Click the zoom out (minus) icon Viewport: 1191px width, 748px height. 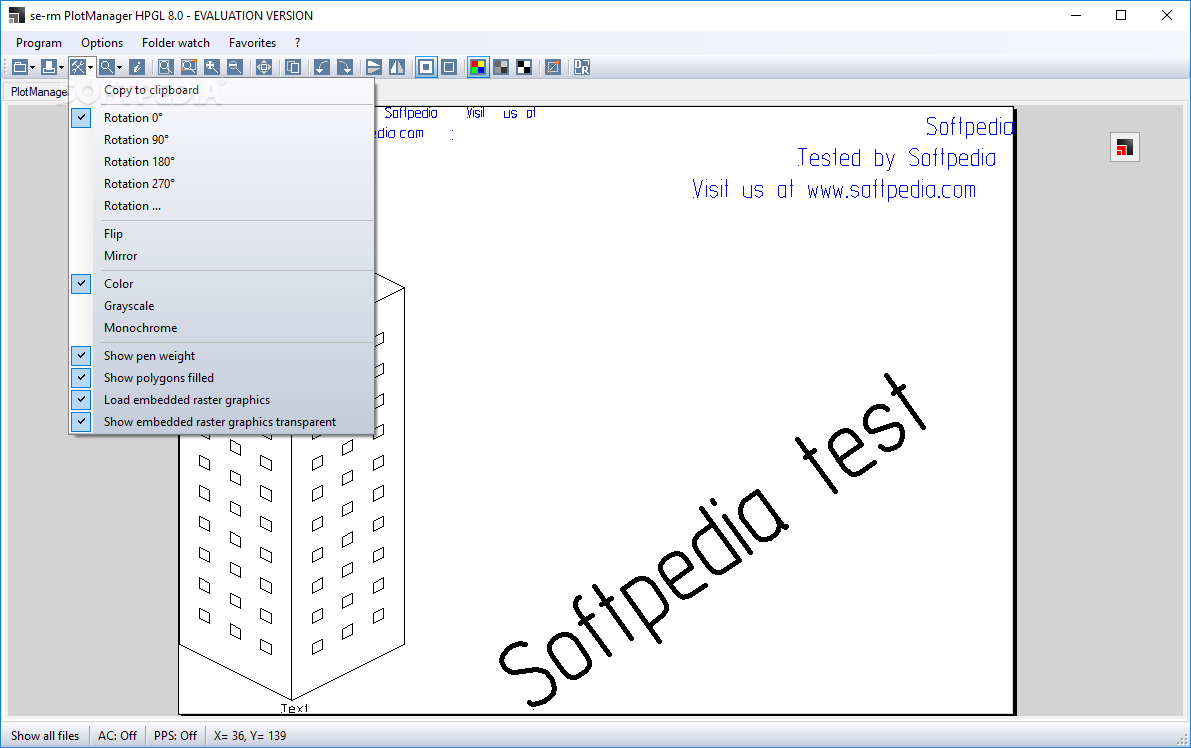point(235,68)
